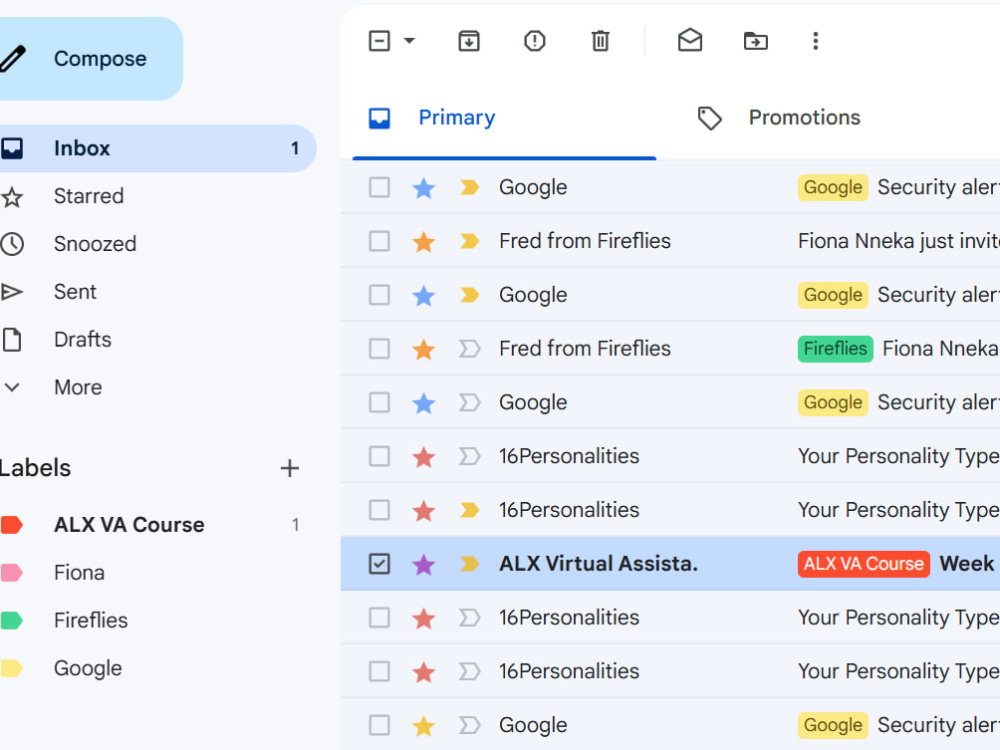Click the green Fireflies chip in email row

pos(835,349)
